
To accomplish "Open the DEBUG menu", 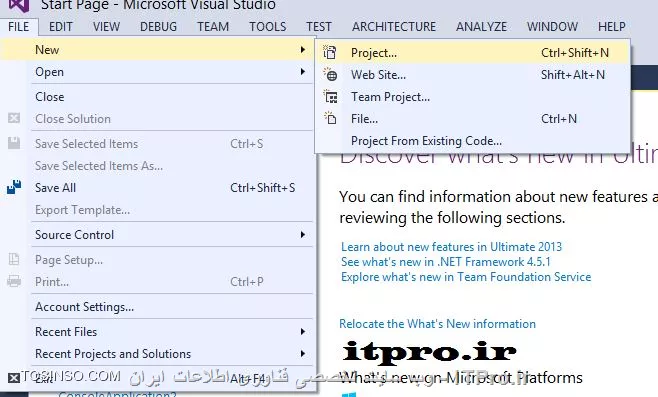I will point(159,27).
